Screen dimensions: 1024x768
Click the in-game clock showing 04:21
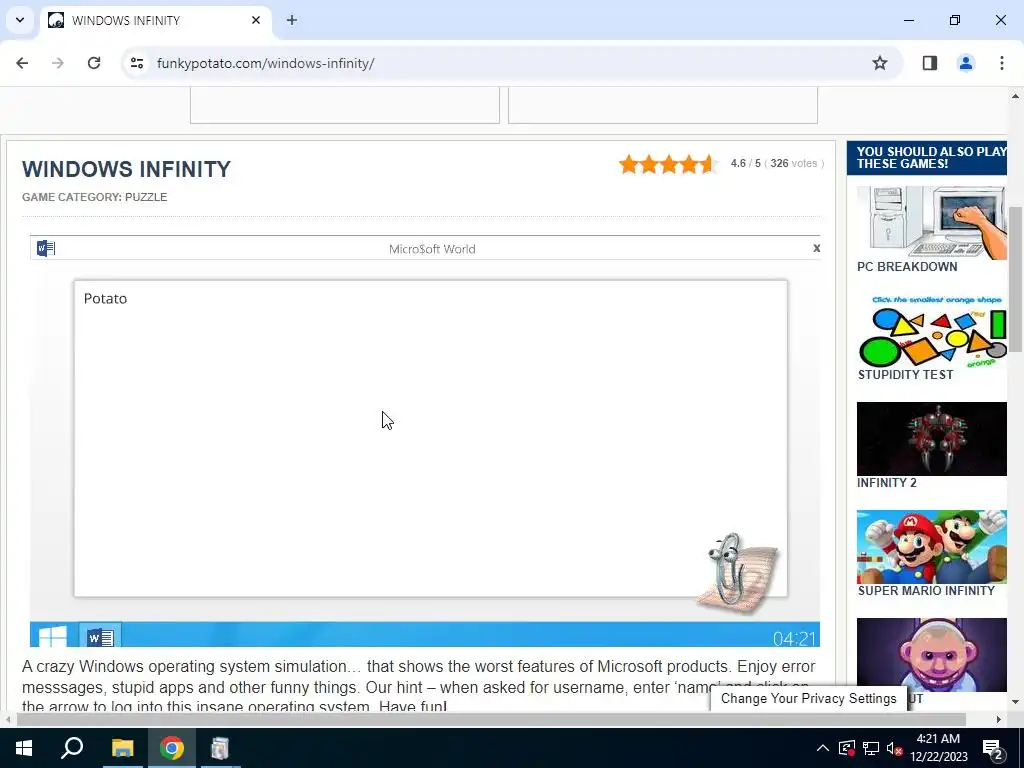pos(794,638)
